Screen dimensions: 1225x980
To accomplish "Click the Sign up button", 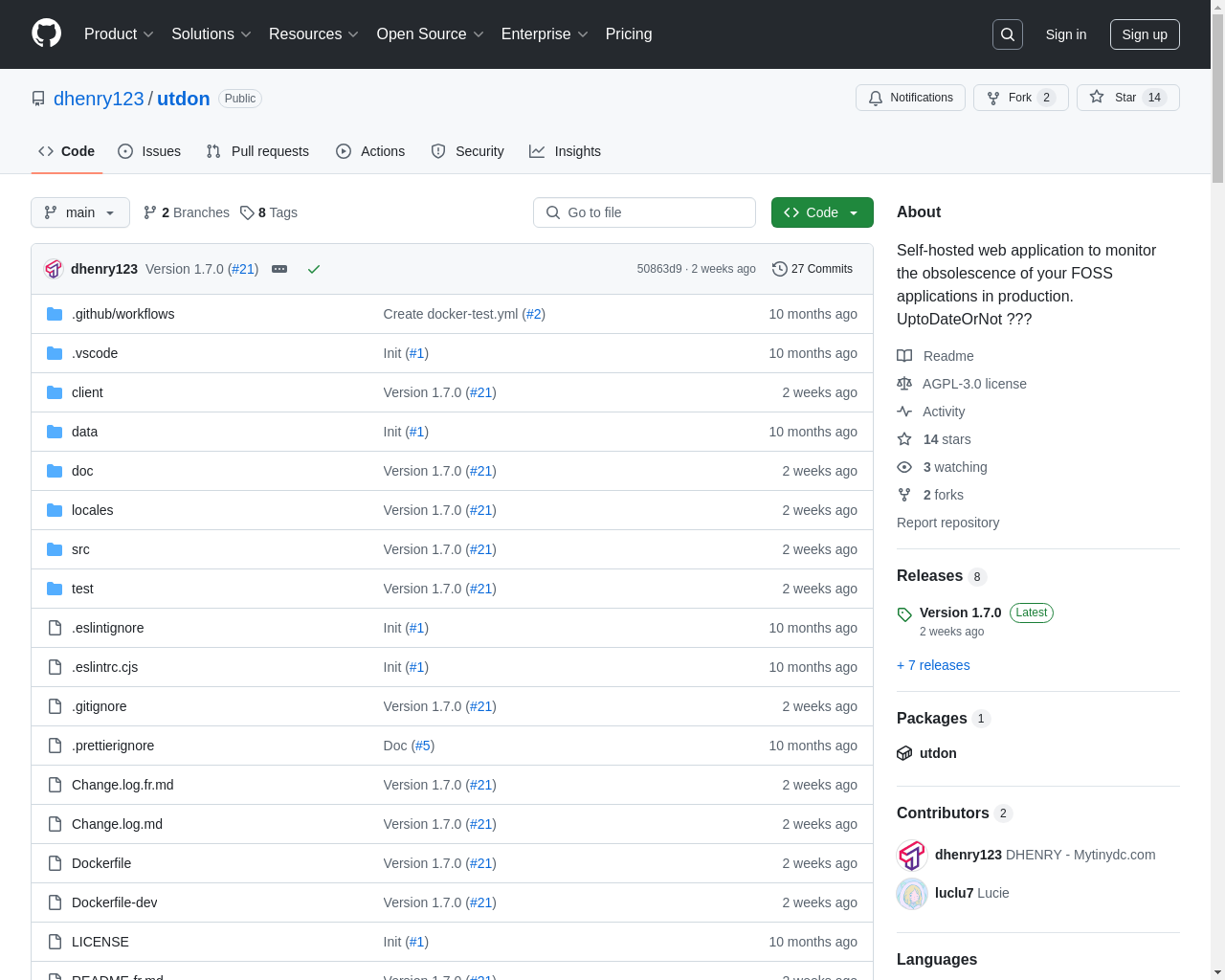I will point(1145,34).
